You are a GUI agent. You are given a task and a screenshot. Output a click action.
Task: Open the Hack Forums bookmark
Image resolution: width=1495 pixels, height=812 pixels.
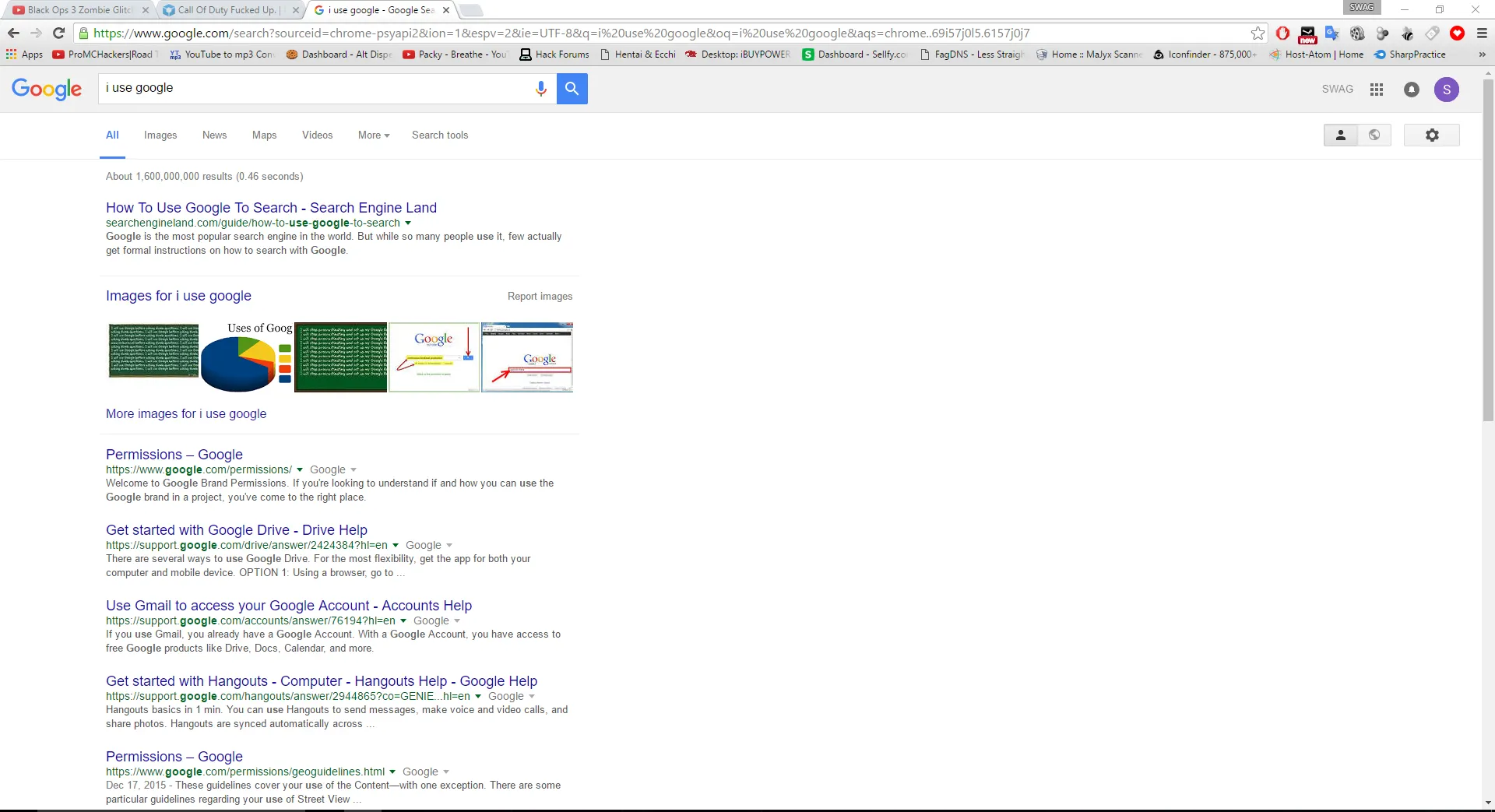pos(554,54)
